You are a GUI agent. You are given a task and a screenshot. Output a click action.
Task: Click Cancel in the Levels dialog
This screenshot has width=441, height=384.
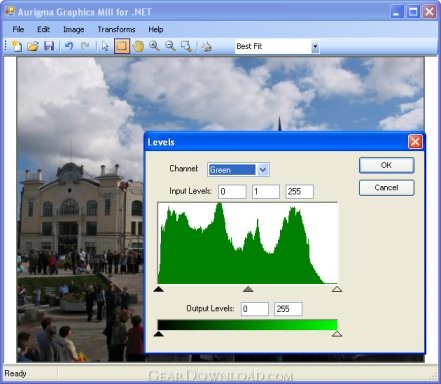point(386,188)
